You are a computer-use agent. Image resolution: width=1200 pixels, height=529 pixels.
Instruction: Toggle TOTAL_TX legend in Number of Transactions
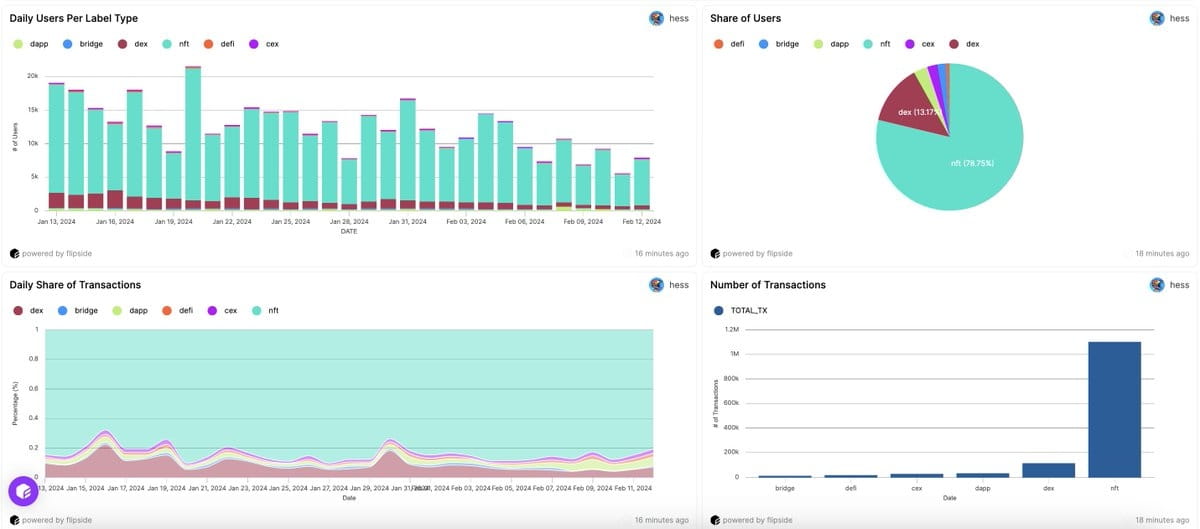click(741, 310)
